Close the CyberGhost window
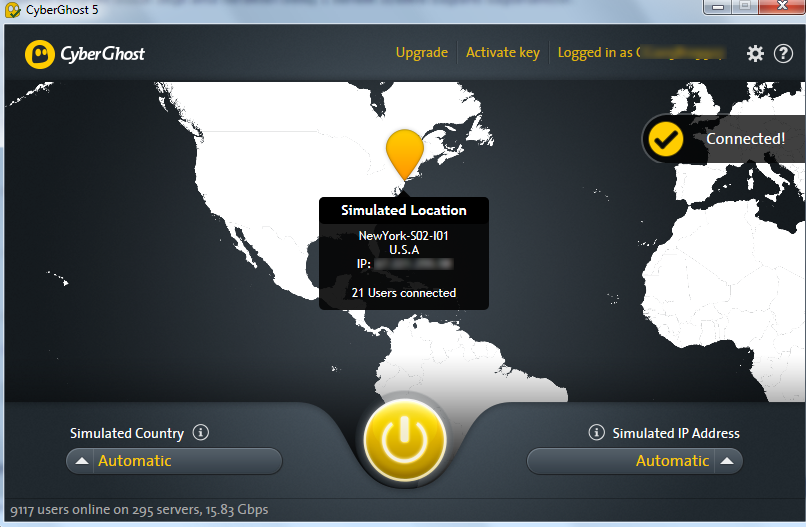This screenshot has width=806, height=527. click(782, 6)
